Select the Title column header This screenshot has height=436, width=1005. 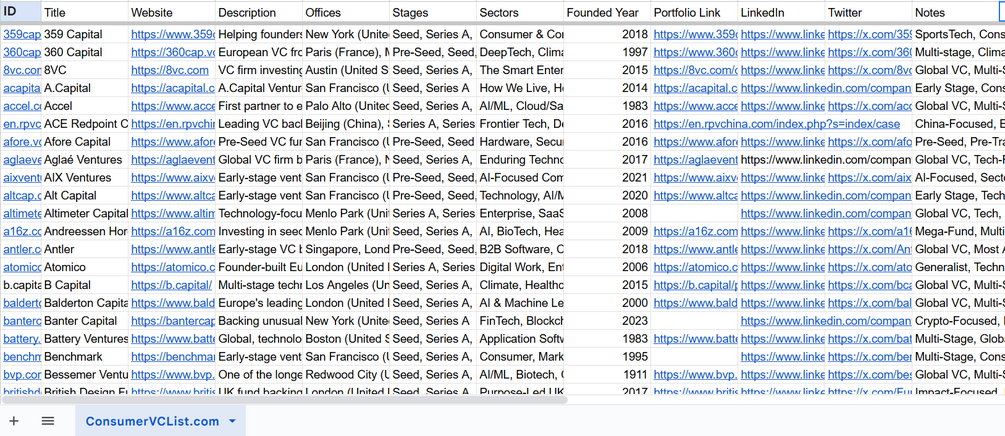point(85,12)
